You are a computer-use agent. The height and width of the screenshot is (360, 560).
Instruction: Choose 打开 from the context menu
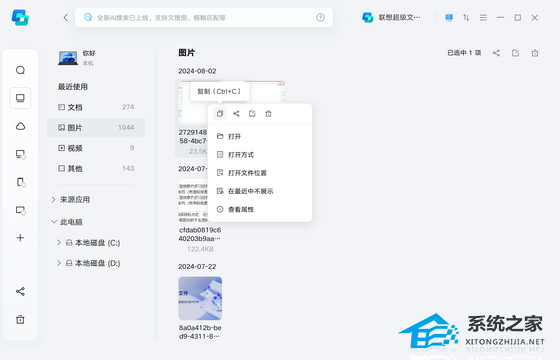[260, 136]
